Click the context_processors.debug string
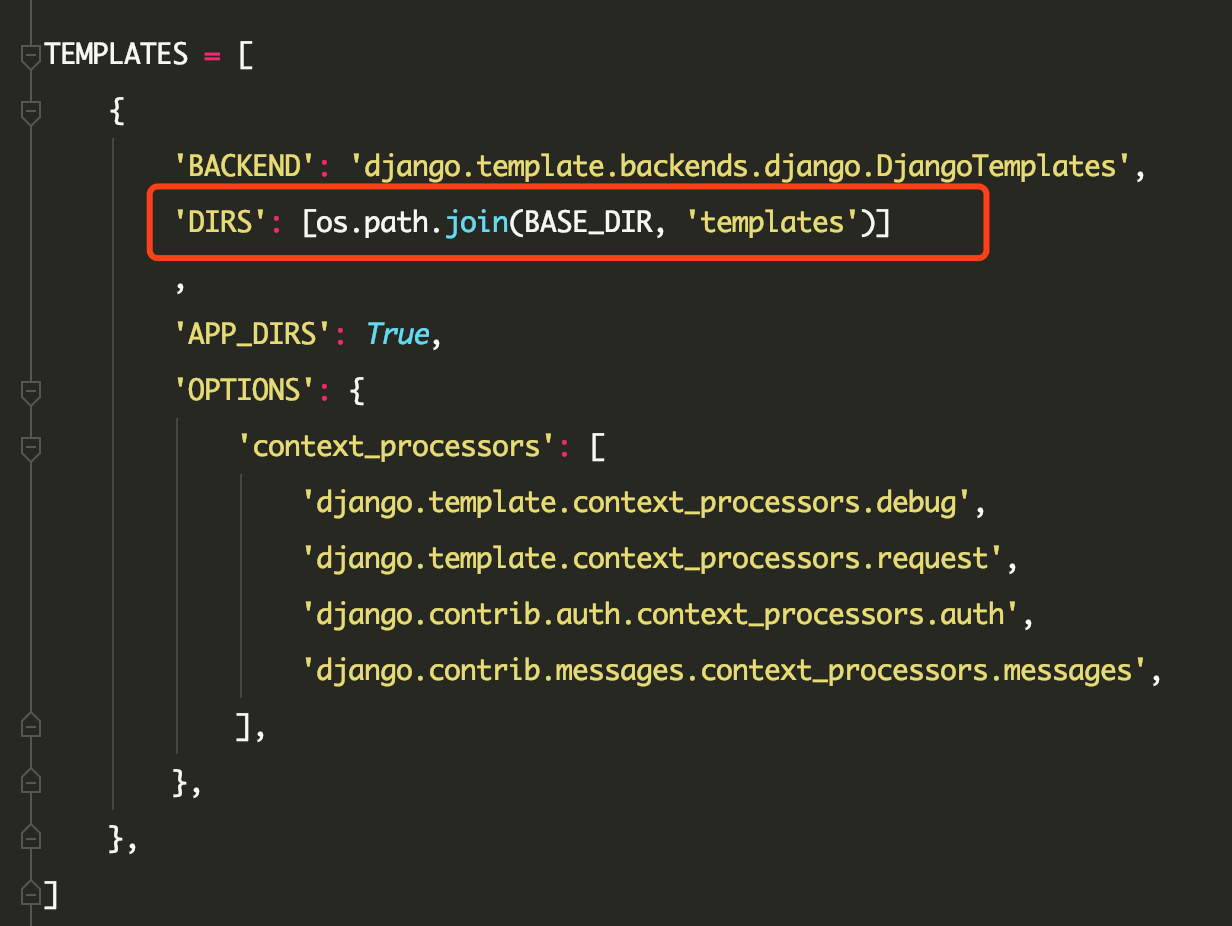Image resolution: width=1232 pixels, height=926 pixels. 637,502
